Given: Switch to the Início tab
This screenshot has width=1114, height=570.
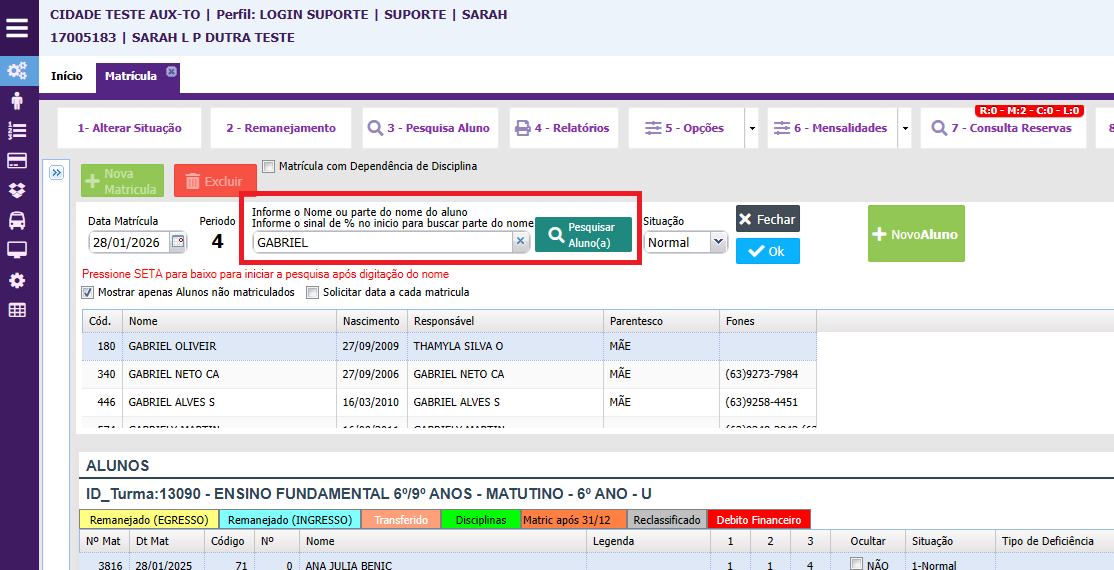Looking at the screenshot, I should coord(67,76).
